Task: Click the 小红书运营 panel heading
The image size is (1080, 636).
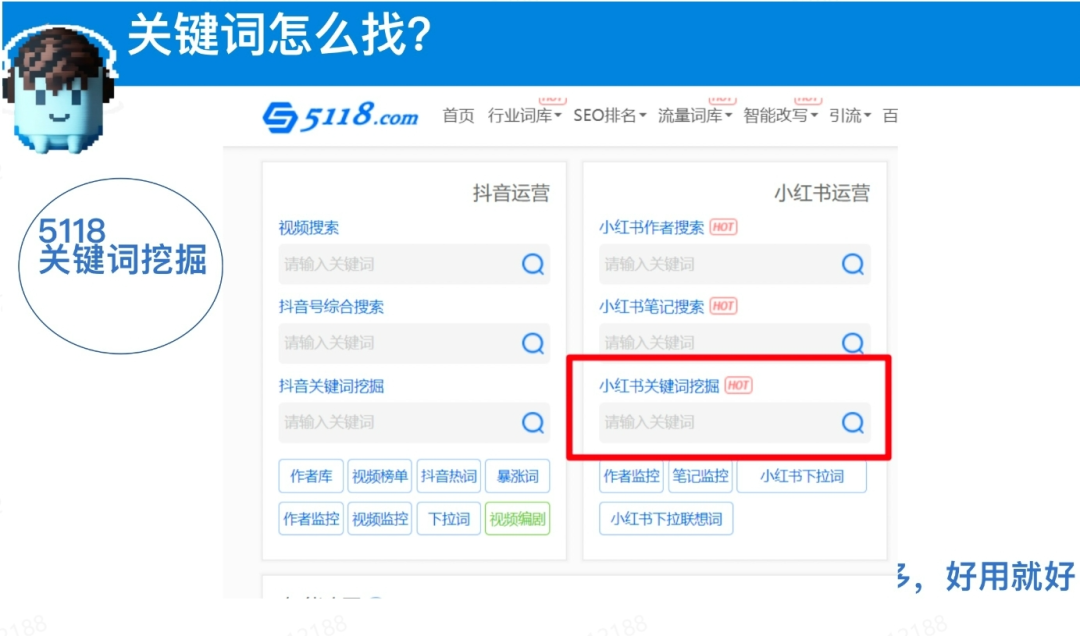Action: pyautogui.click(x=822, y=193)
